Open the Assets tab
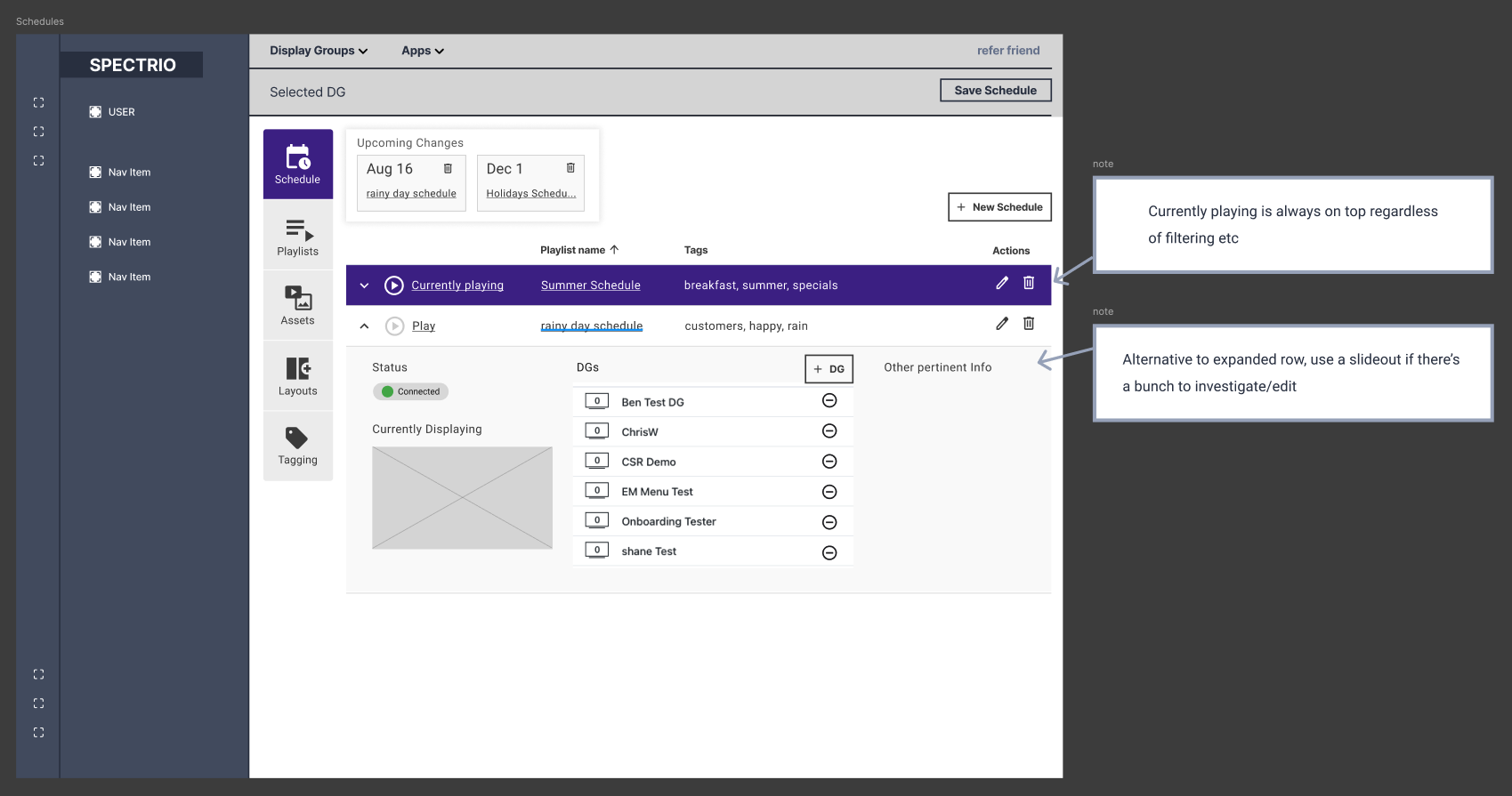The height and width of the screenshot is (796, 1512). [298, 305]
